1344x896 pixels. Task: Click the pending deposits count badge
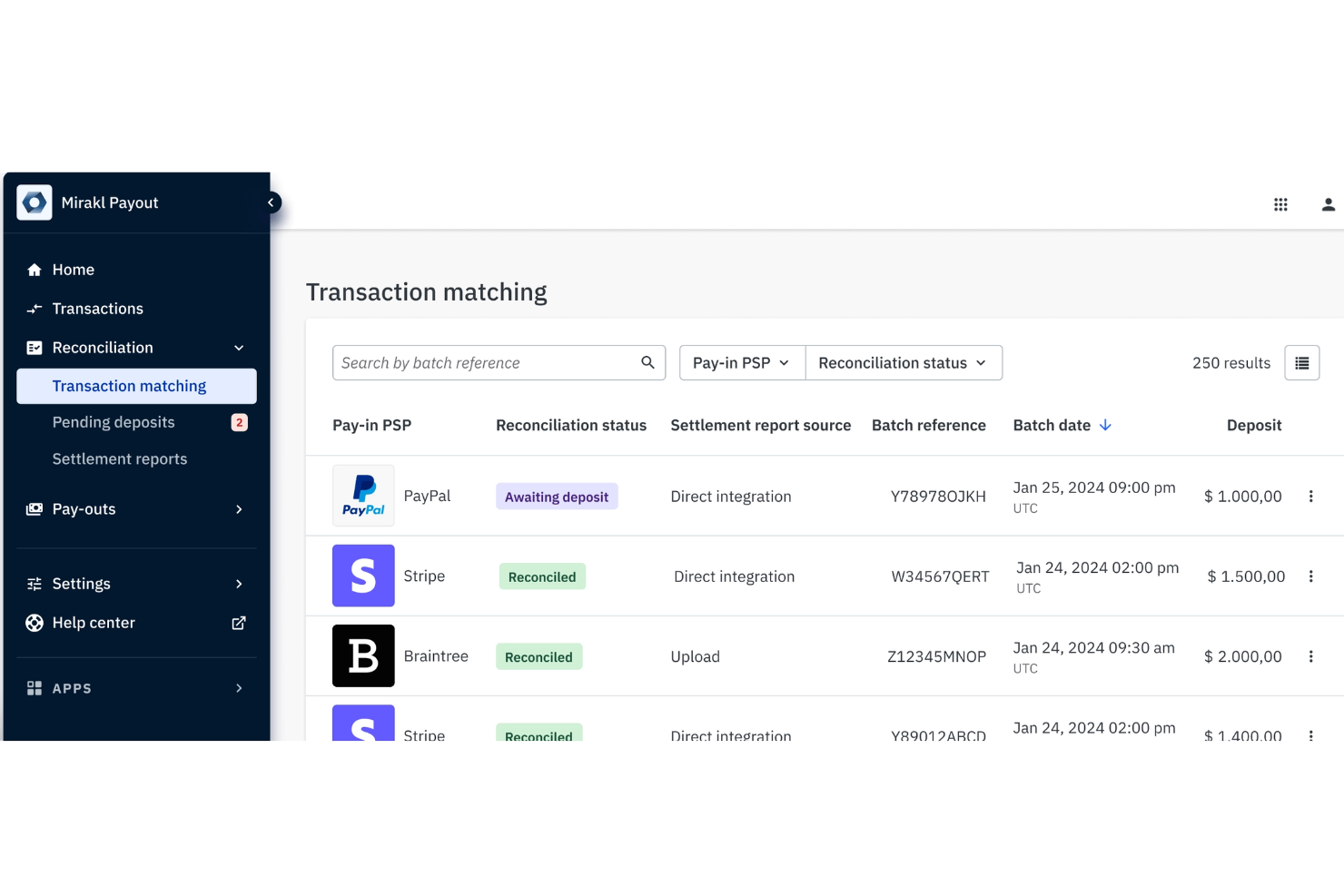240,422
